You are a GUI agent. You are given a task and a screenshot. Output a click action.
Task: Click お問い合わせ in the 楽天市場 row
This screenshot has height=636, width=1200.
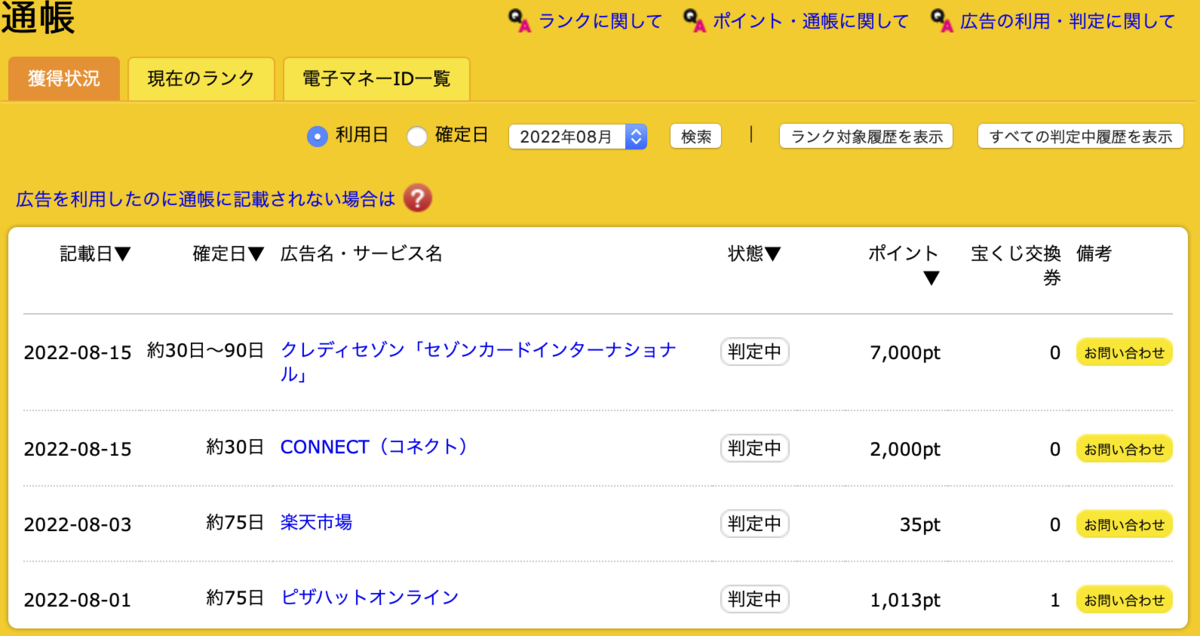[x=1125, y=524]
